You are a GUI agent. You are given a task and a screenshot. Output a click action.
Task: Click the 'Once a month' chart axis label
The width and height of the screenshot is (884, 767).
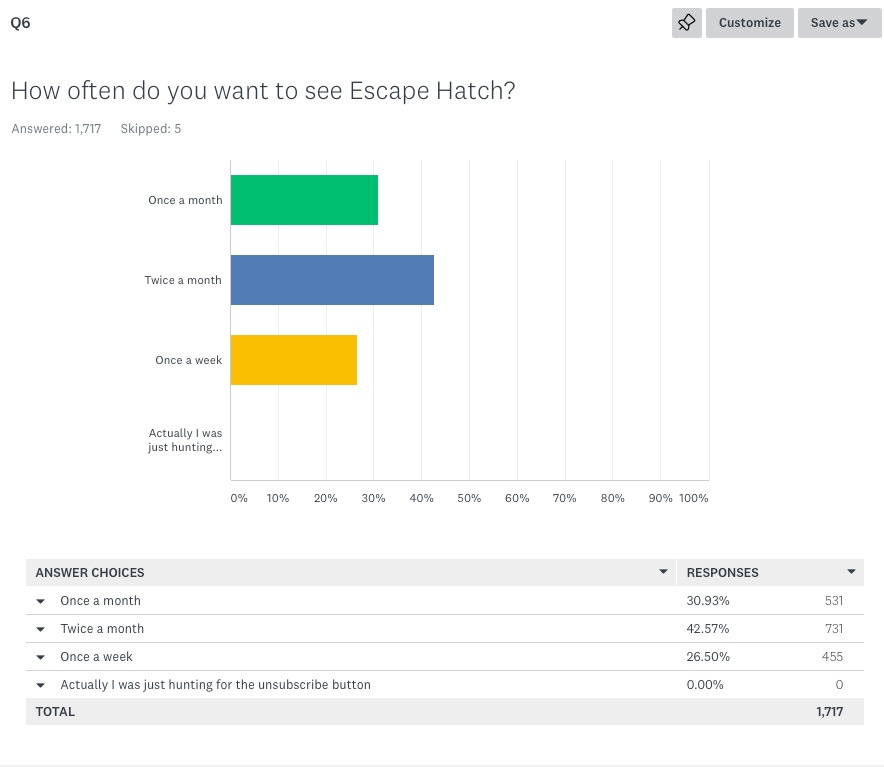[x=185, y=200]
